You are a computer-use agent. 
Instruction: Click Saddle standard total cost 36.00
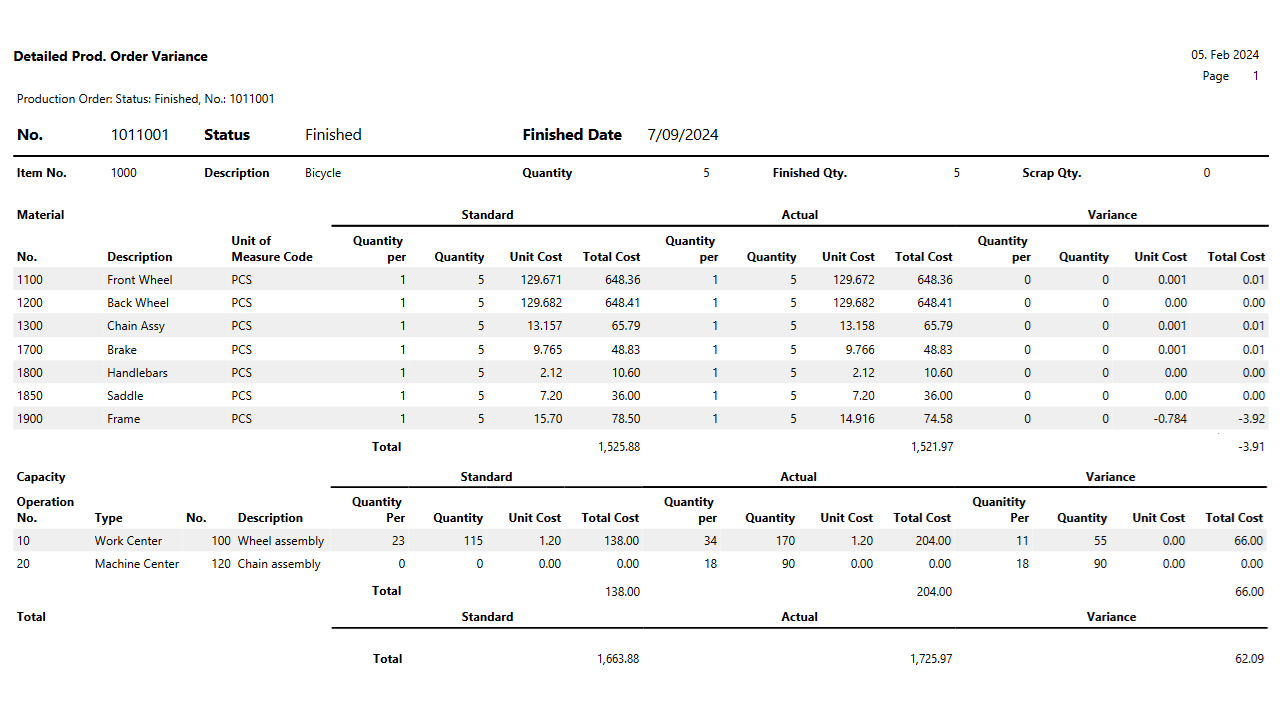tap(626, 396)
